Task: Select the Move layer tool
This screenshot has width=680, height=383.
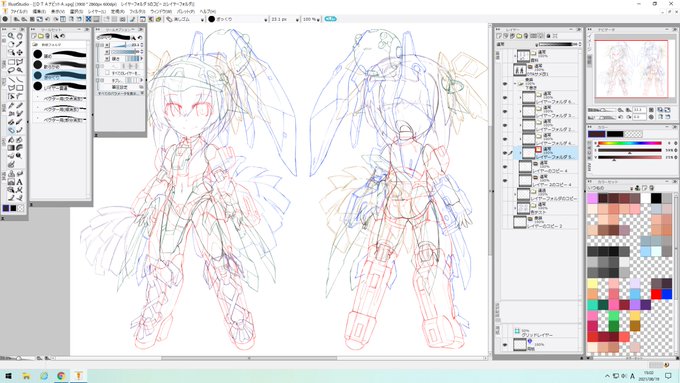Action: [20, 52]
